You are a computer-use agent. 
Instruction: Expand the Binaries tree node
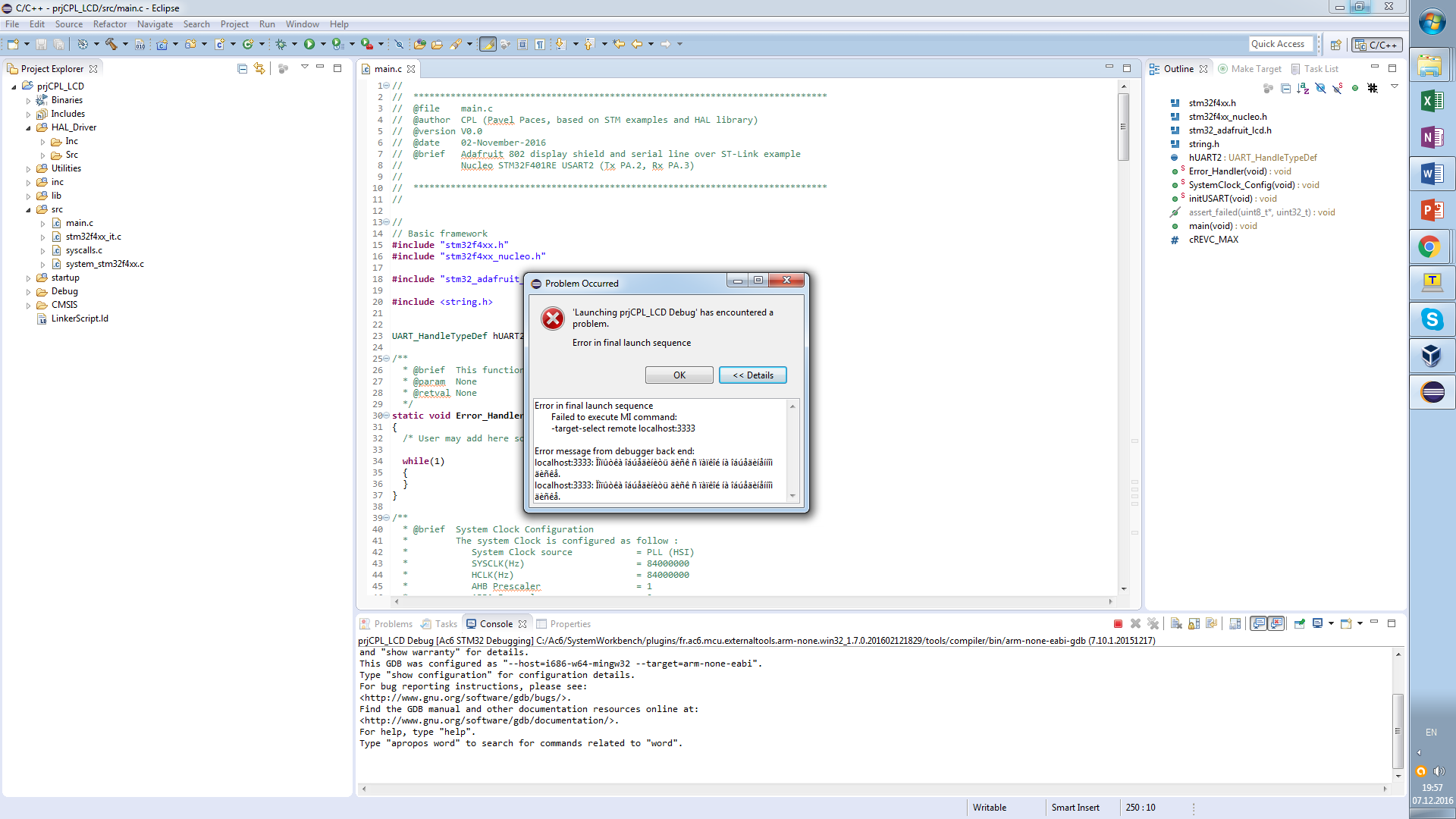tap(29, 100)
